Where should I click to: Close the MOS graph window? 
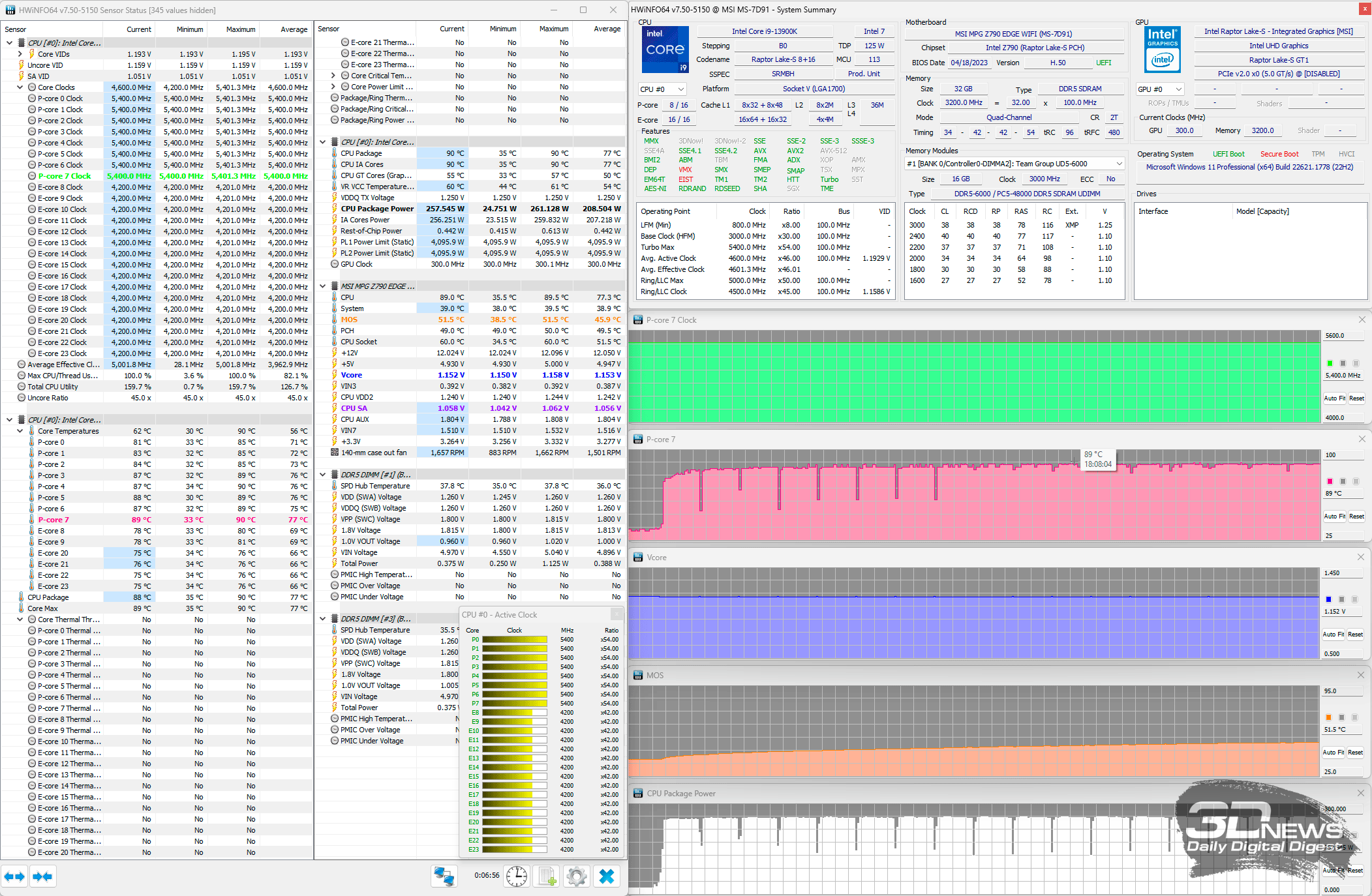click(1361, 675)
